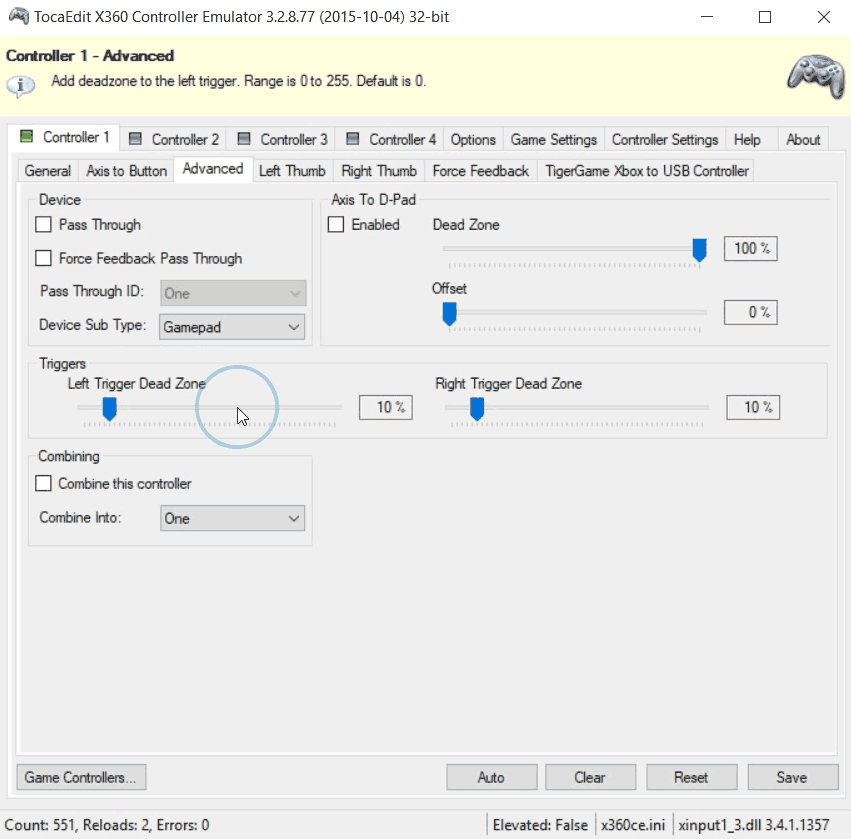Click the Game Controllers... button
Image resolution: width=851 pixels, height=839 pixels.
pos(81,777)
